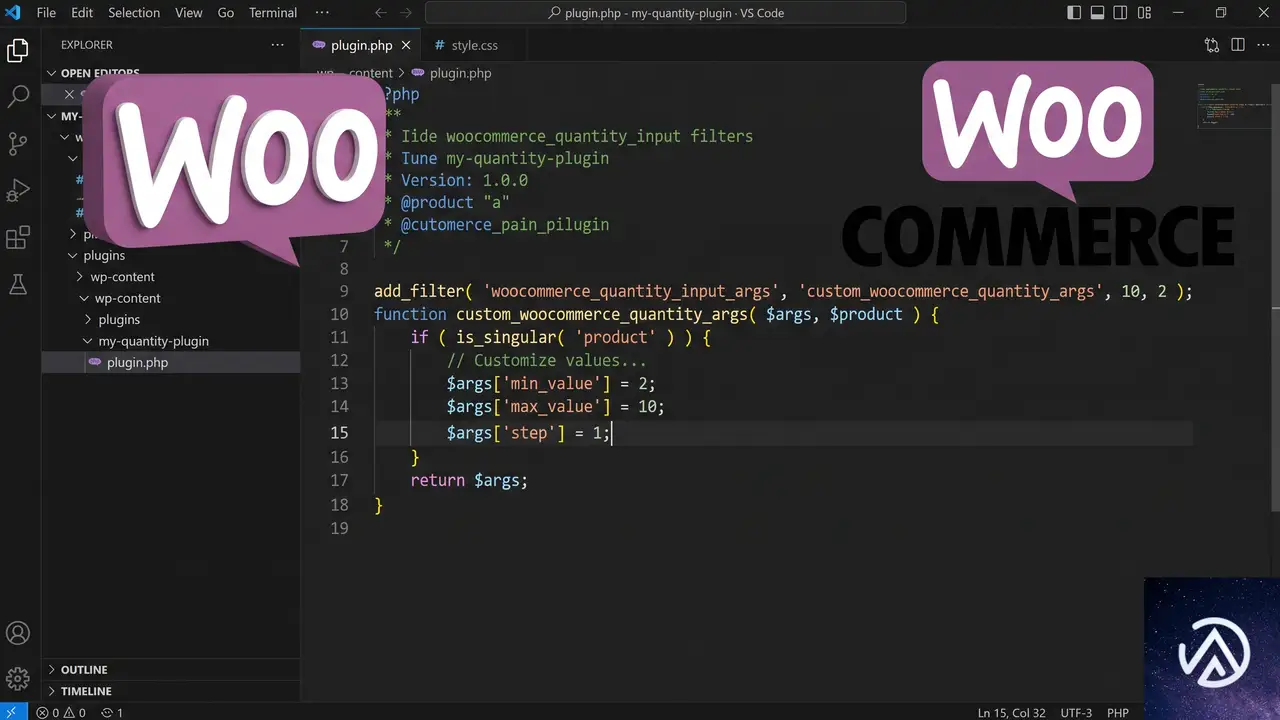
Task: Open the Explorer view in the activity bar
Action: pyautogui.click(x=18, y=51)
